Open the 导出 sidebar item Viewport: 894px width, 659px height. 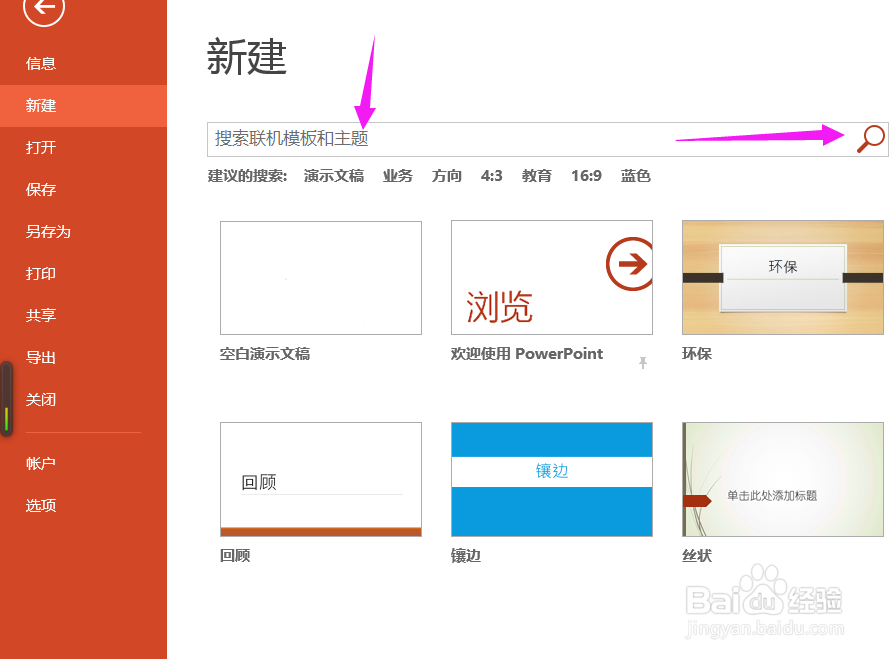pos(40,357)
